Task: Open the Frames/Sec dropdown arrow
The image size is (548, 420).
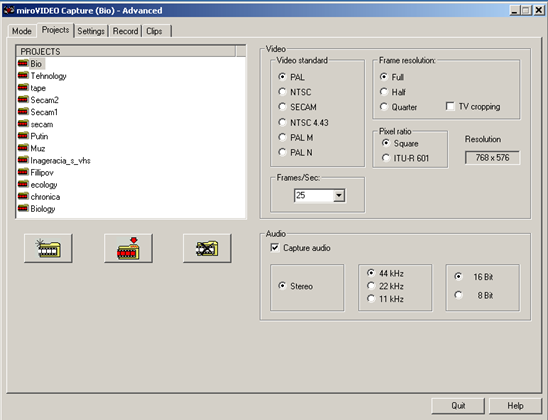Action: [x=339, y=195]
